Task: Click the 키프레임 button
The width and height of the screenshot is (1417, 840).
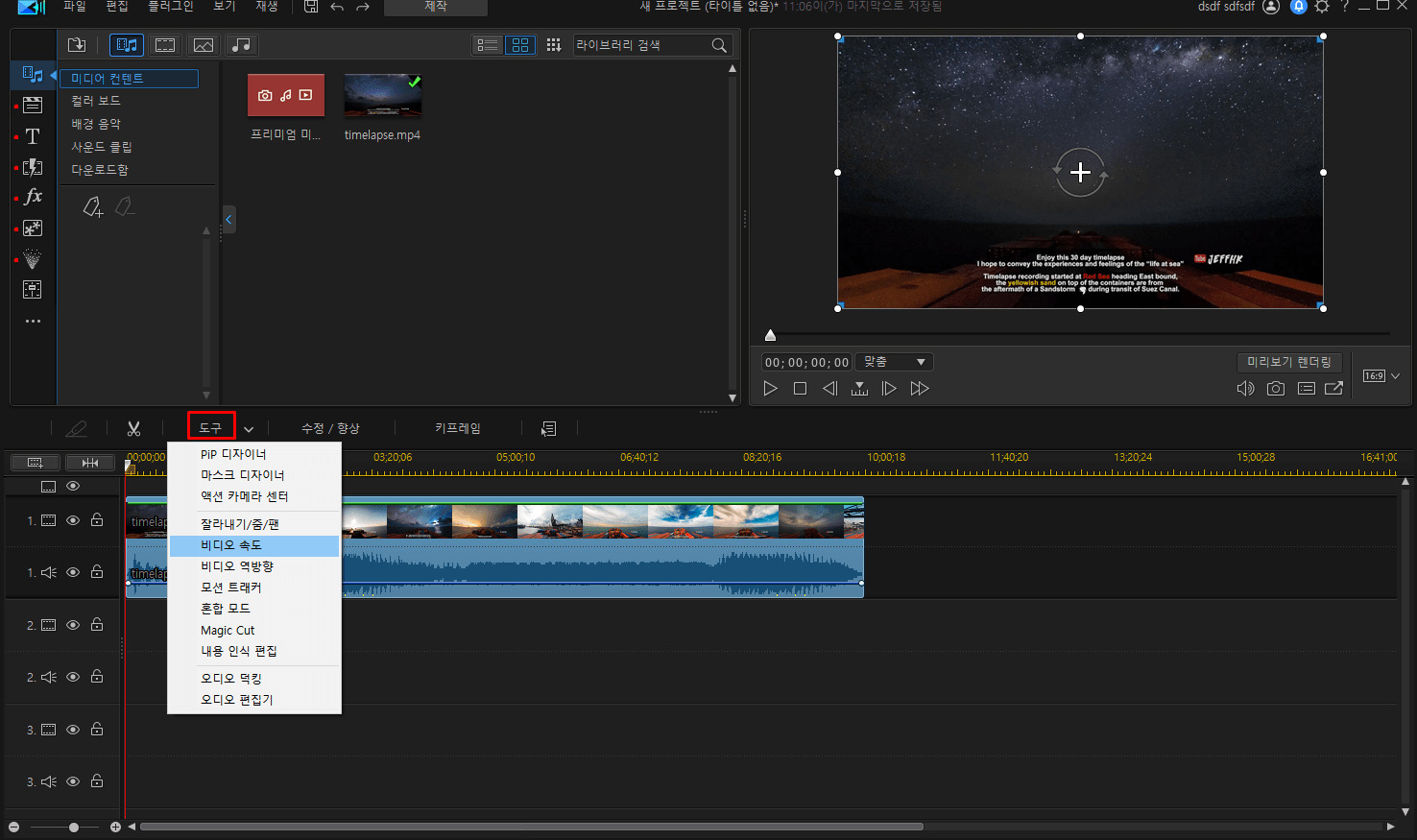Action: tap(457, 428)
